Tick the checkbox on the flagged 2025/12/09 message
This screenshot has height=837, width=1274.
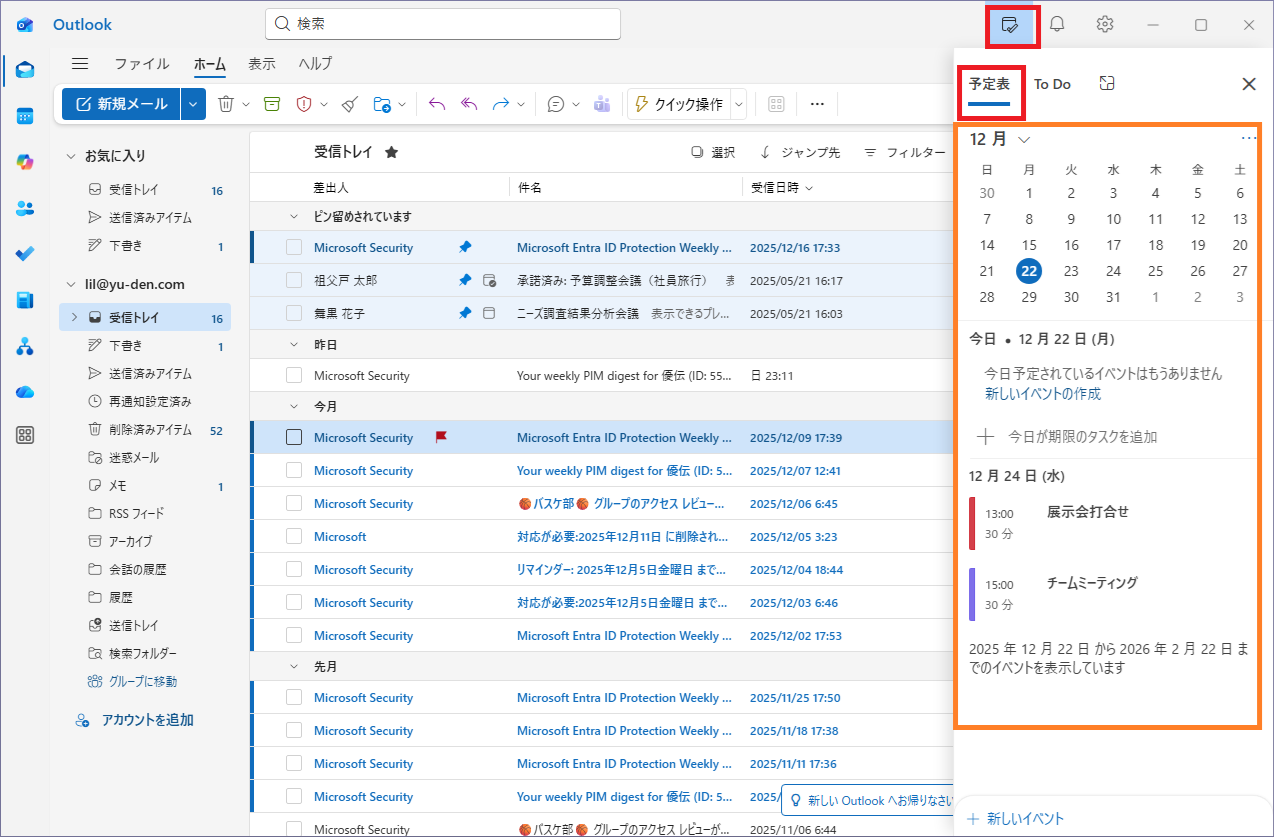coord(294,437)
